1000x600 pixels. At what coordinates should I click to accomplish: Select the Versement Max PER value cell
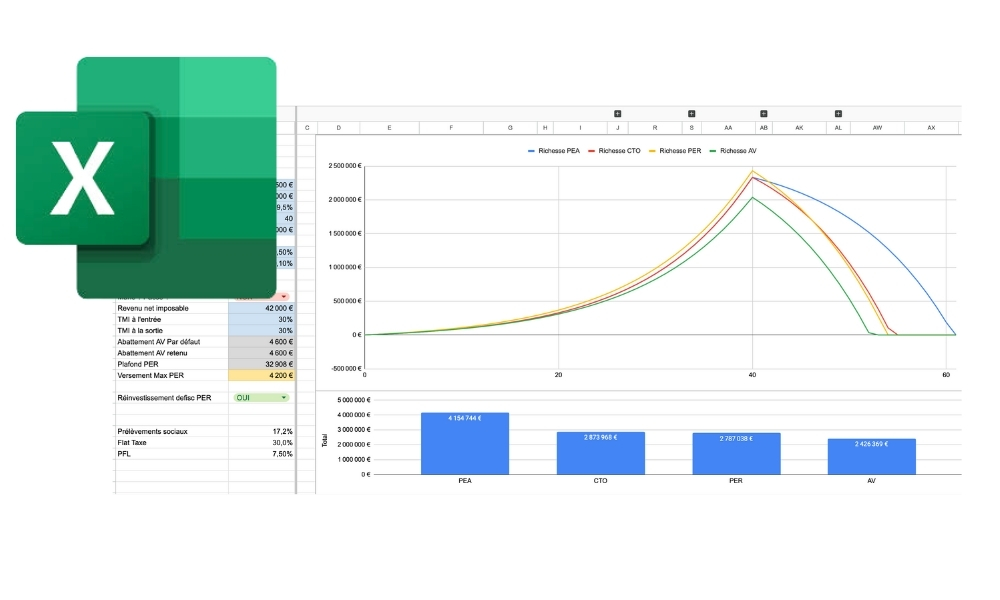click(261, 375)
